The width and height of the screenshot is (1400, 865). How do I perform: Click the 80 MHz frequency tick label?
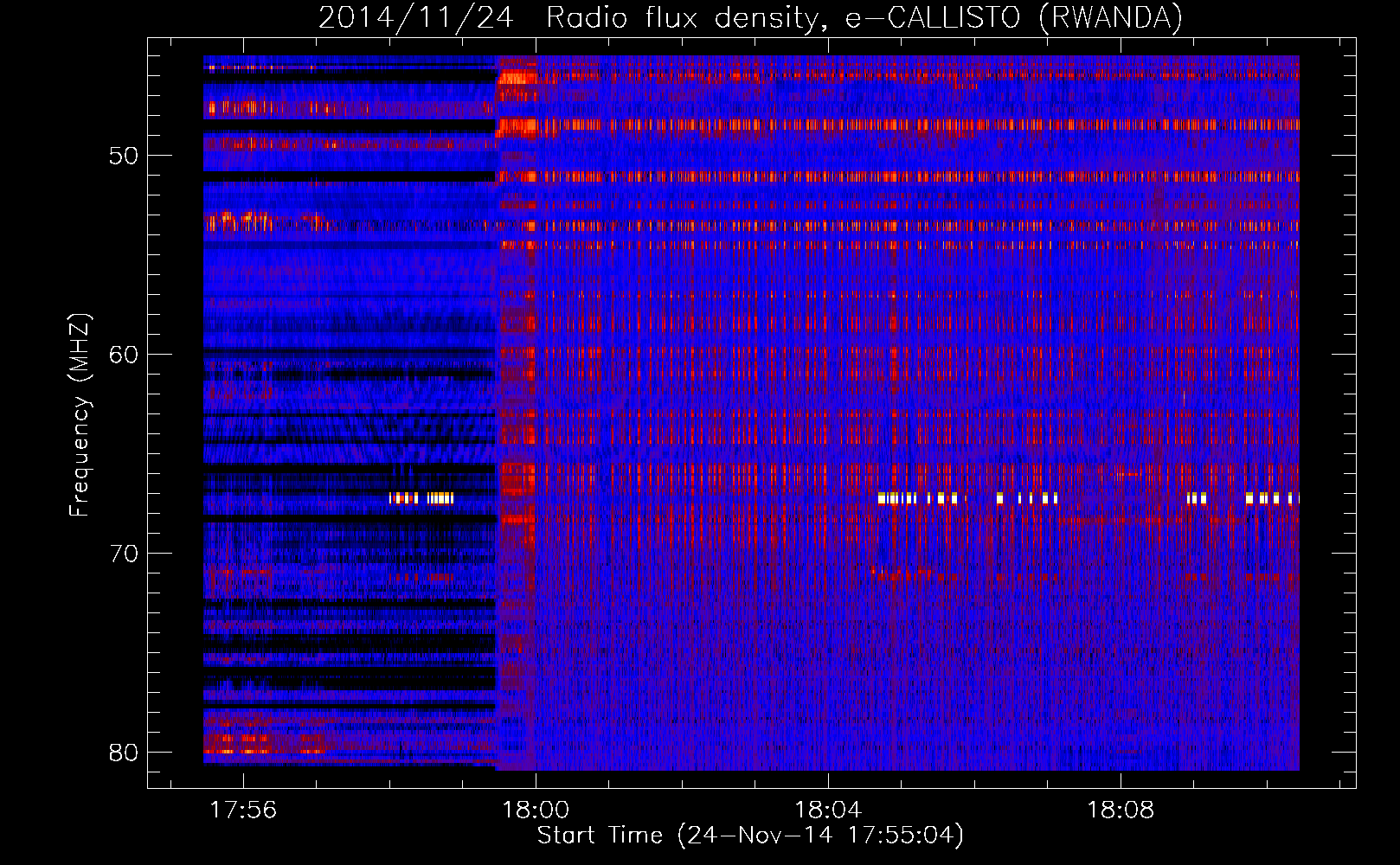[124, 753]
